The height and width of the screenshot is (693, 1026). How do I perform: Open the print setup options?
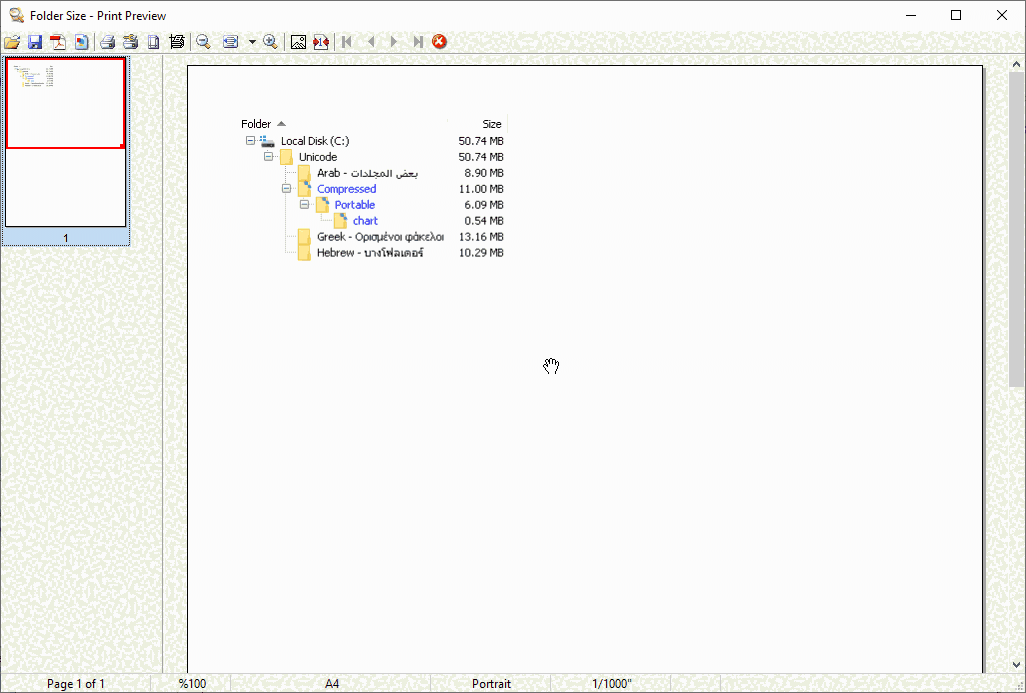click(x=130, y=41)
